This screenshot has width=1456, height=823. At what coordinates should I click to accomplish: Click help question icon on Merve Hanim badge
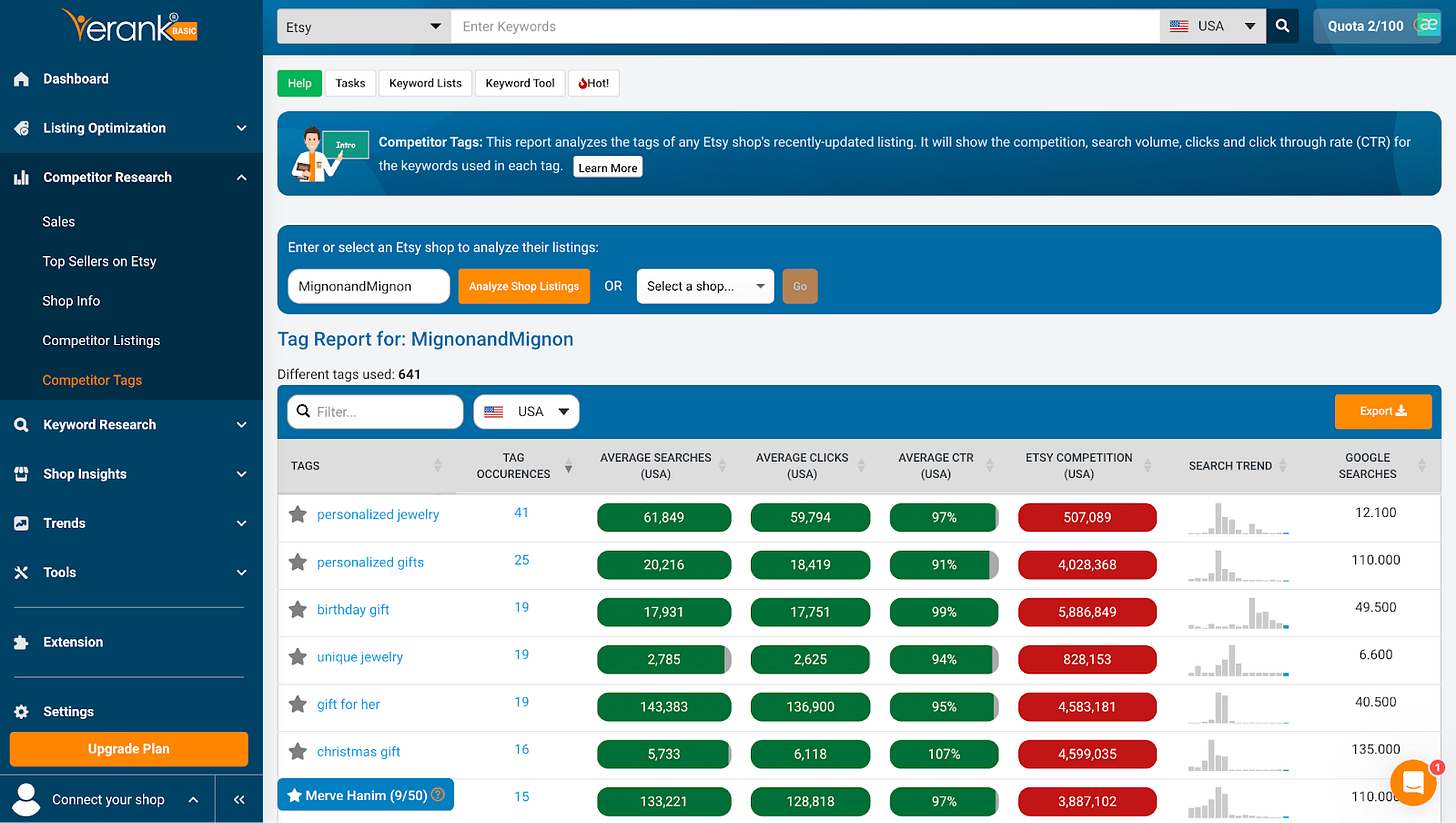click(x=437, y=796)
